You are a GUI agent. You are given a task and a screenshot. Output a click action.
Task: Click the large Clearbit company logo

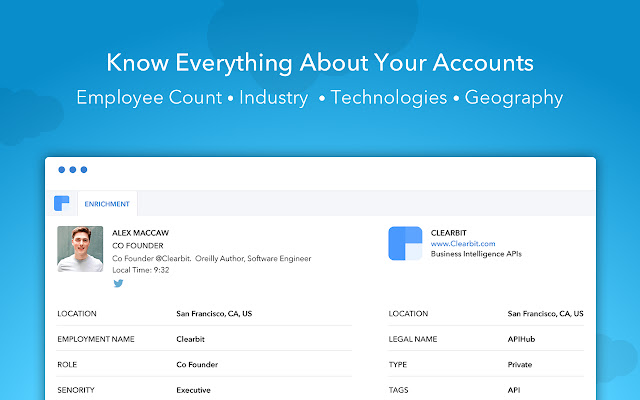[405, 244]
